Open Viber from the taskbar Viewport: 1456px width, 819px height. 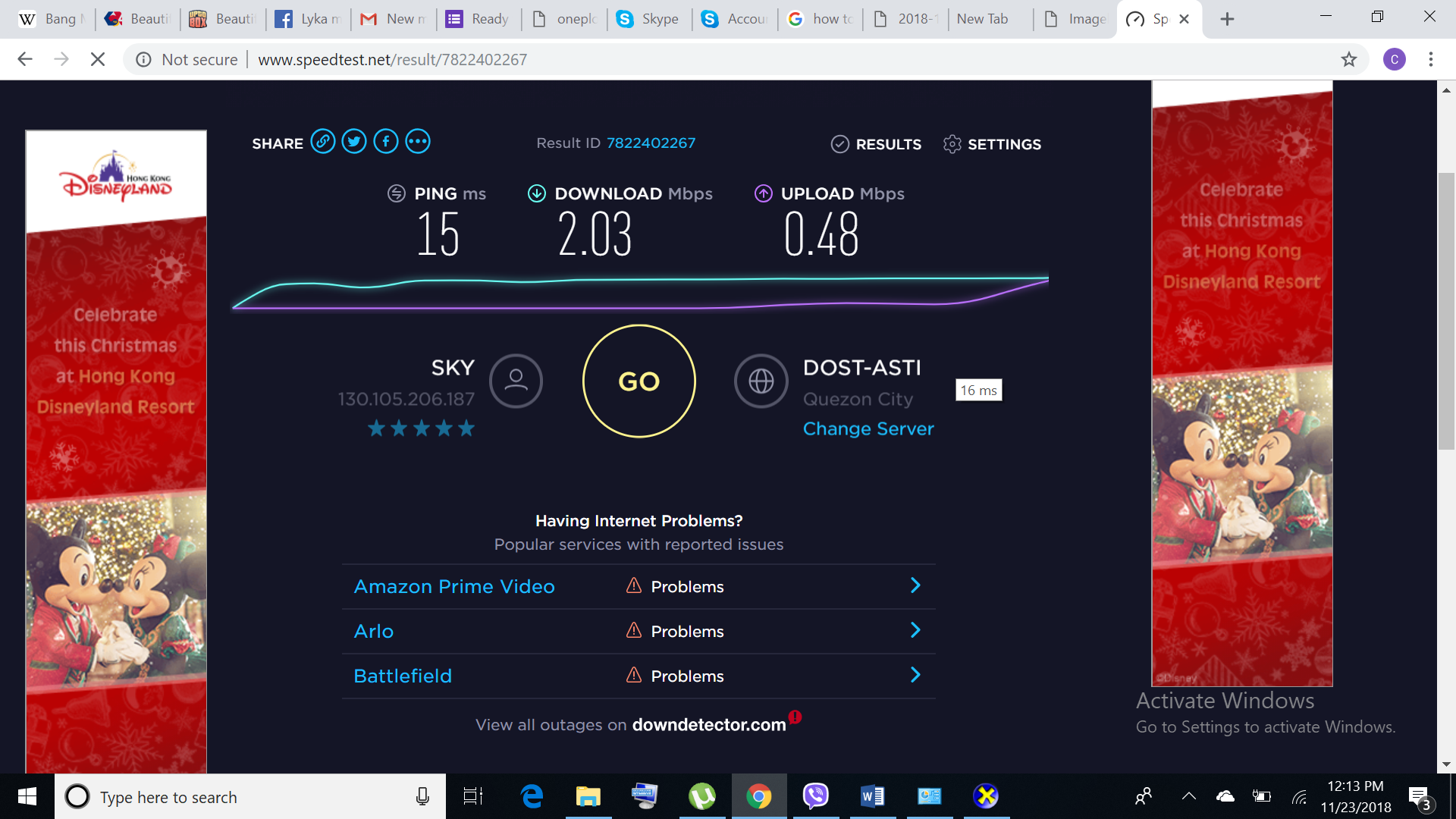click(x=816, y=796)
